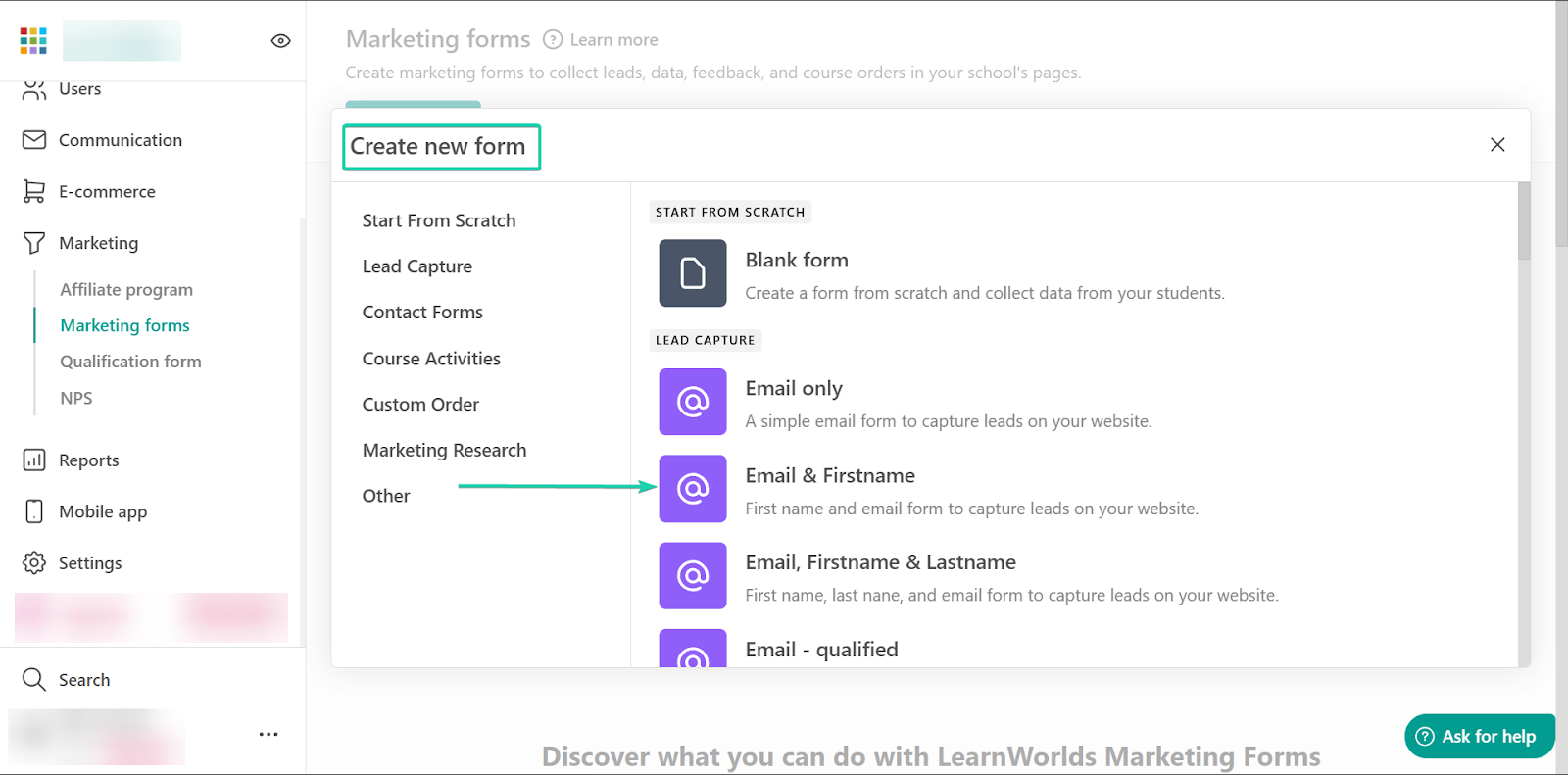This screenshot has height=775, width=1568.
Task: Choose the Email & Firstname template title
Action: (x=830, y=475)
